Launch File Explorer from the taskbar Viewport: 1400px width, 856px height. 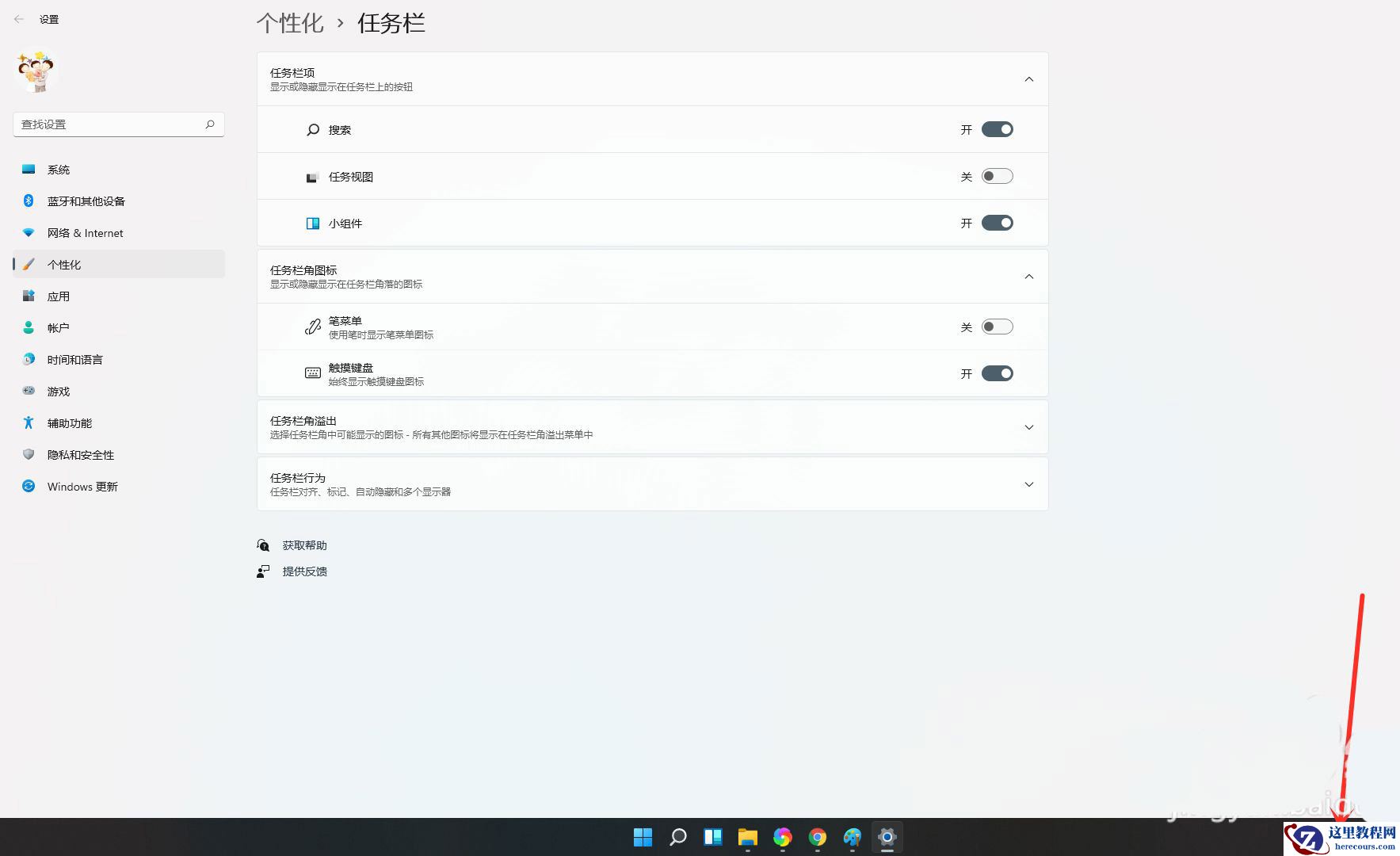click(x=747, y=837)
